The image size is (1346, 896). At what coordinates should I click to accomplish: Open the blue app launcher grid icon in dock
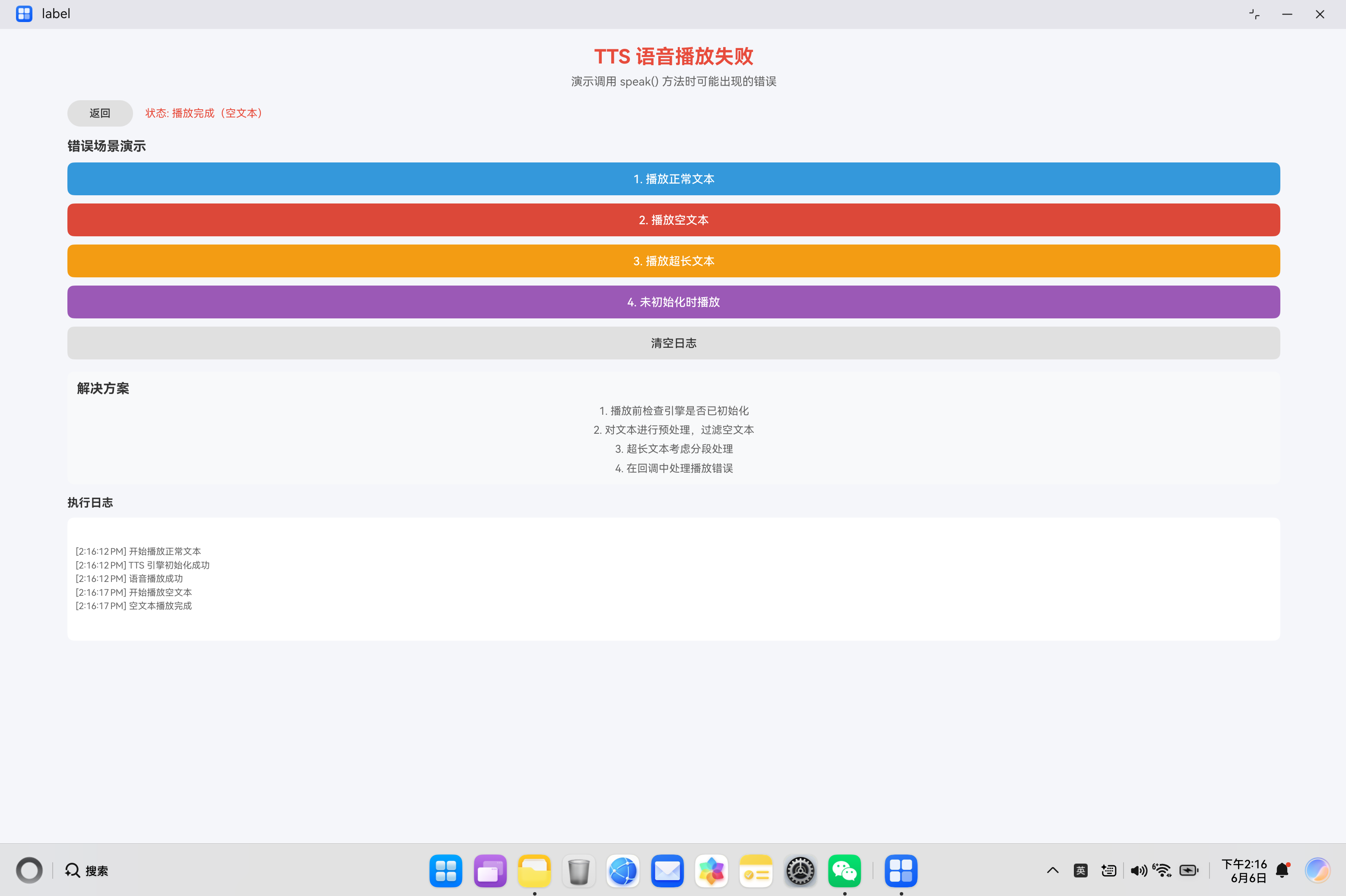pos(446,871)
